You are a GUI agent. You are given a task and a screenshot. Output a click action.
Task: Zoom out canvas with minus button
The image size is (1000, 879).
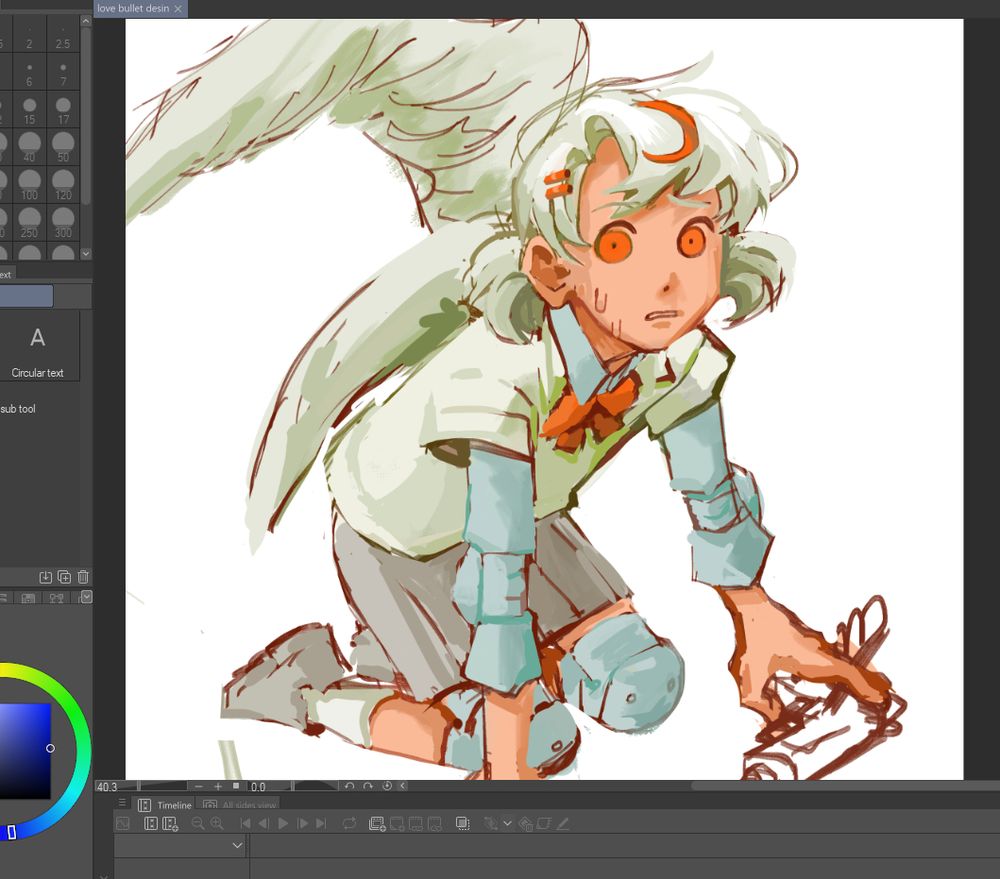(x=199, y=787)
